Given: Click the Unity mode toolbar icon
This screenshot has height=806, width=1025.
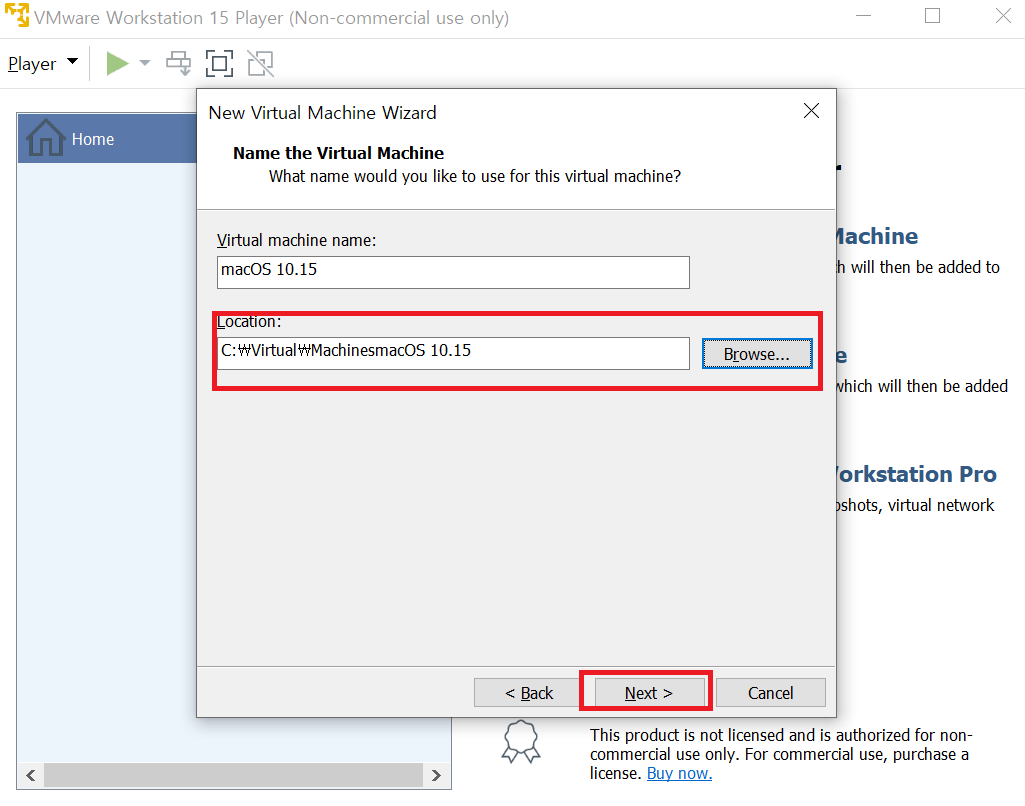Looking at the screenshot, I should click(x=260, y=64).
